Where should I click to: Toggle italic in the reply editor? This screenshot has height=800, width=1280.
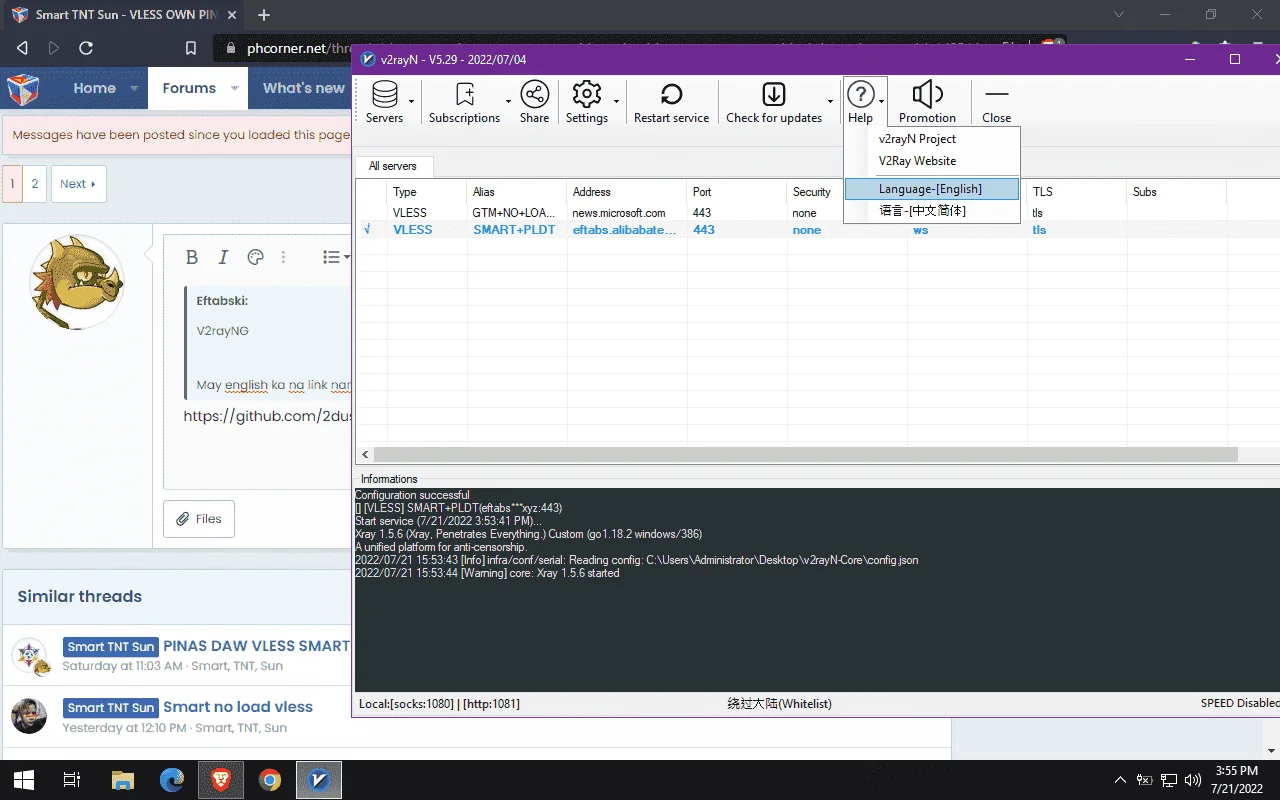[223, 257]
